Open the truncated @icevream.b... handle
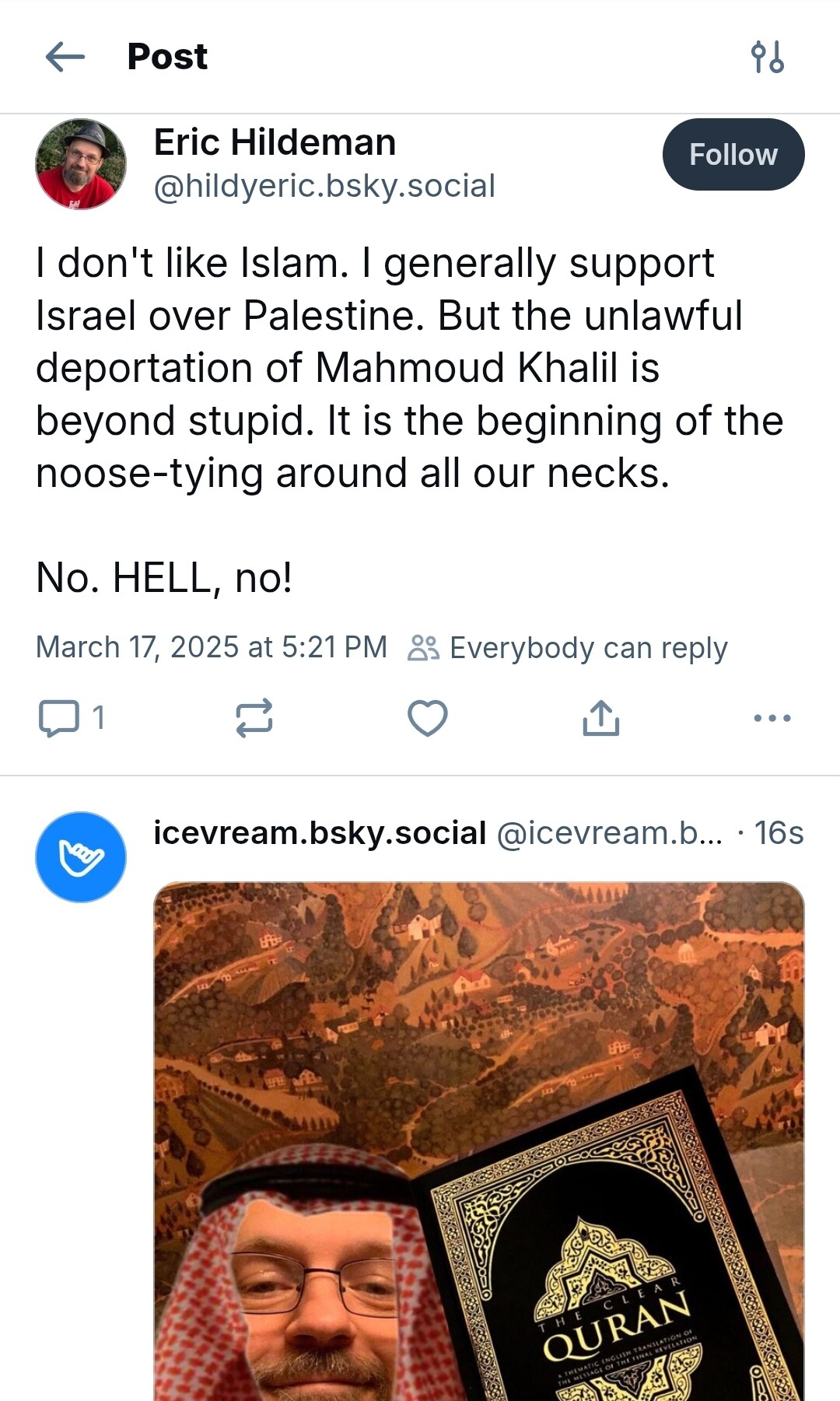 click(x=610, y=833)
